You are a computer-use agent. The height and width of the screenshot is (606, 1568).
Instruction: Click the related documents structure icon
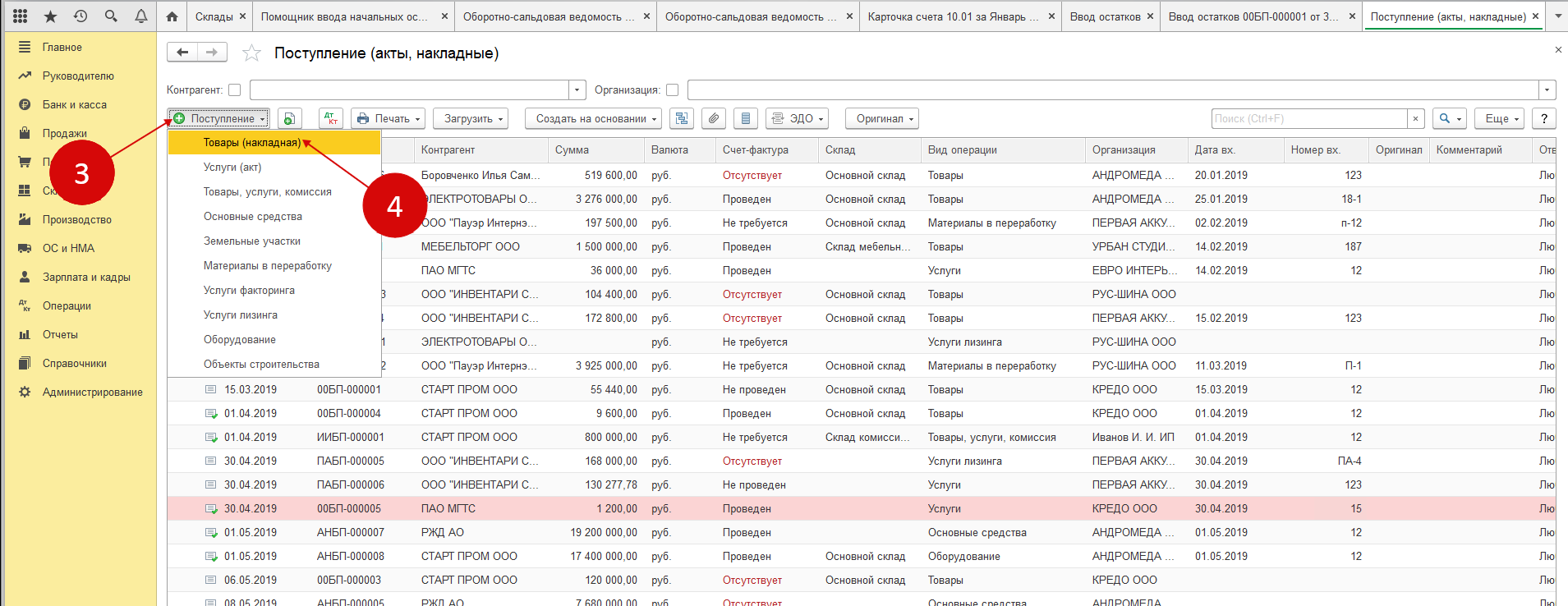682,118
